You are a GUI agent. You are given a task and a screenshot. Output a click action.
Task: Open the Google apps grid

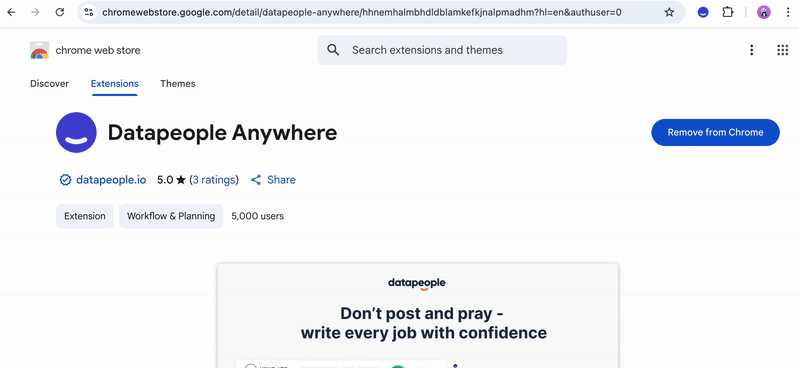[x=782, y=50]
